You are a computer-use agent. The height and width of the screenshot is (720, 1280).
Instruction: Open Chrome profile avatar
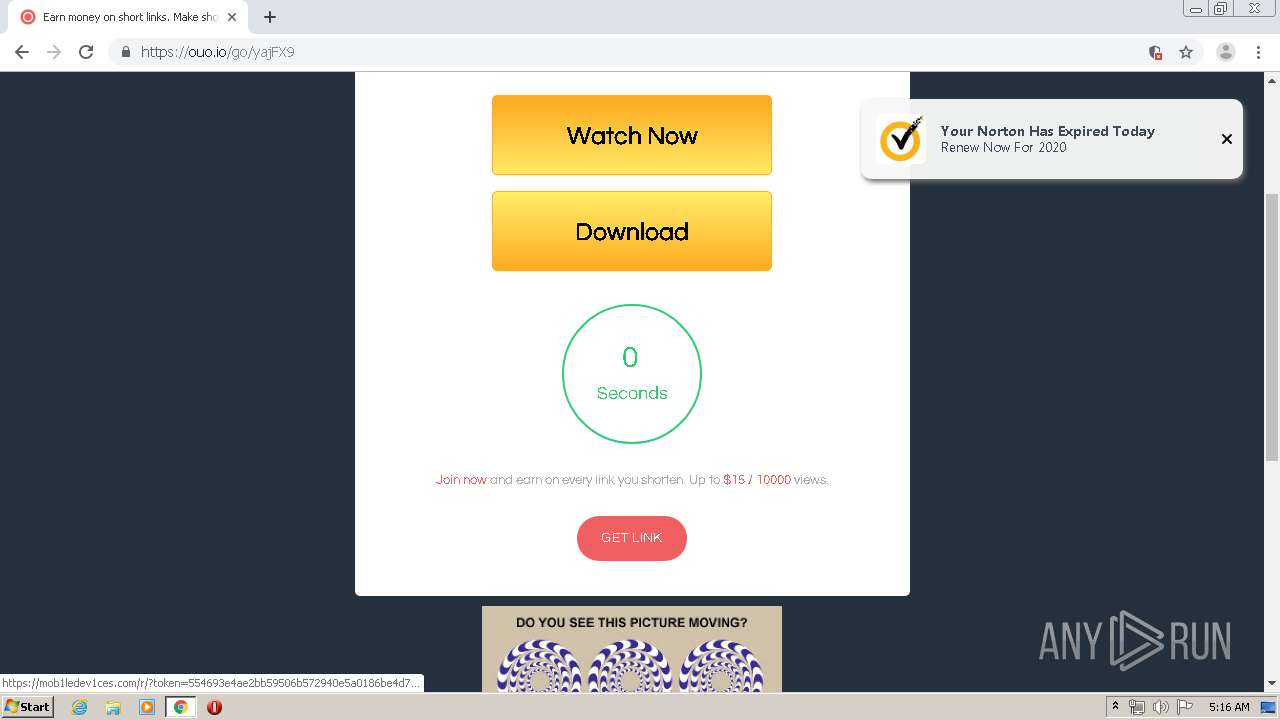[1226, 52]
